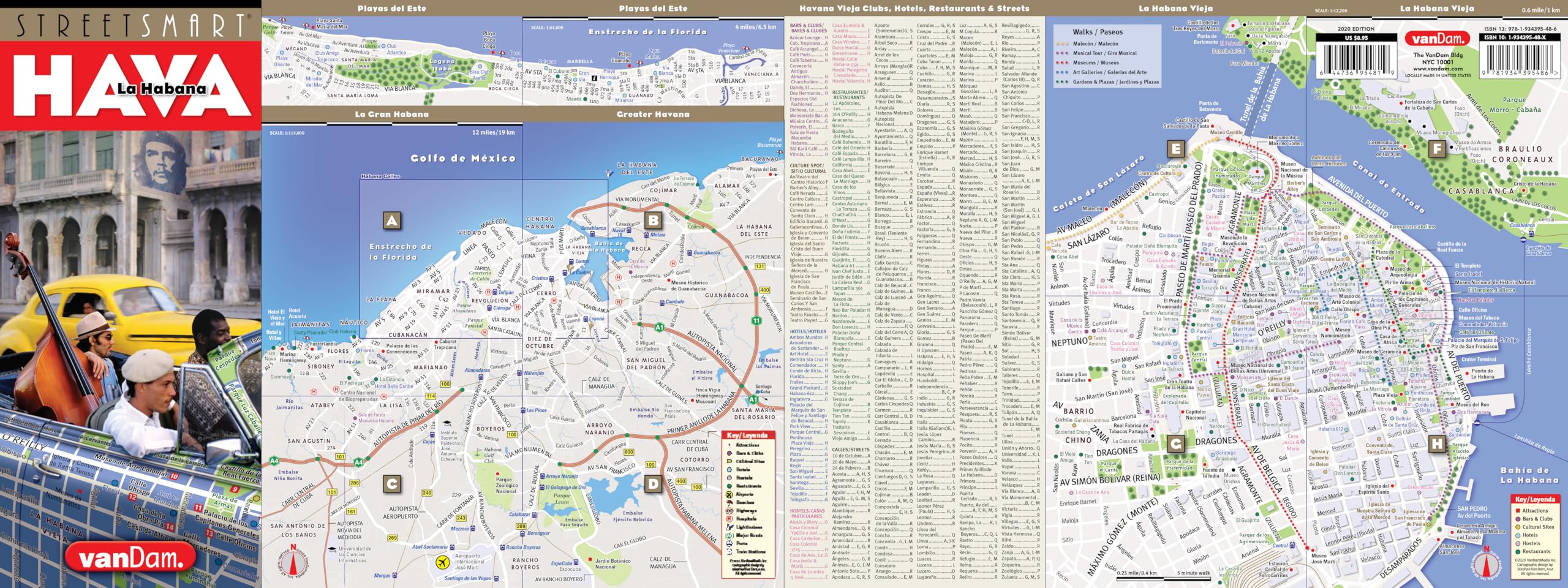The image size is (1568, 588).
Task: Click the ISBN 13 number text
Action: click(1521, 29)
